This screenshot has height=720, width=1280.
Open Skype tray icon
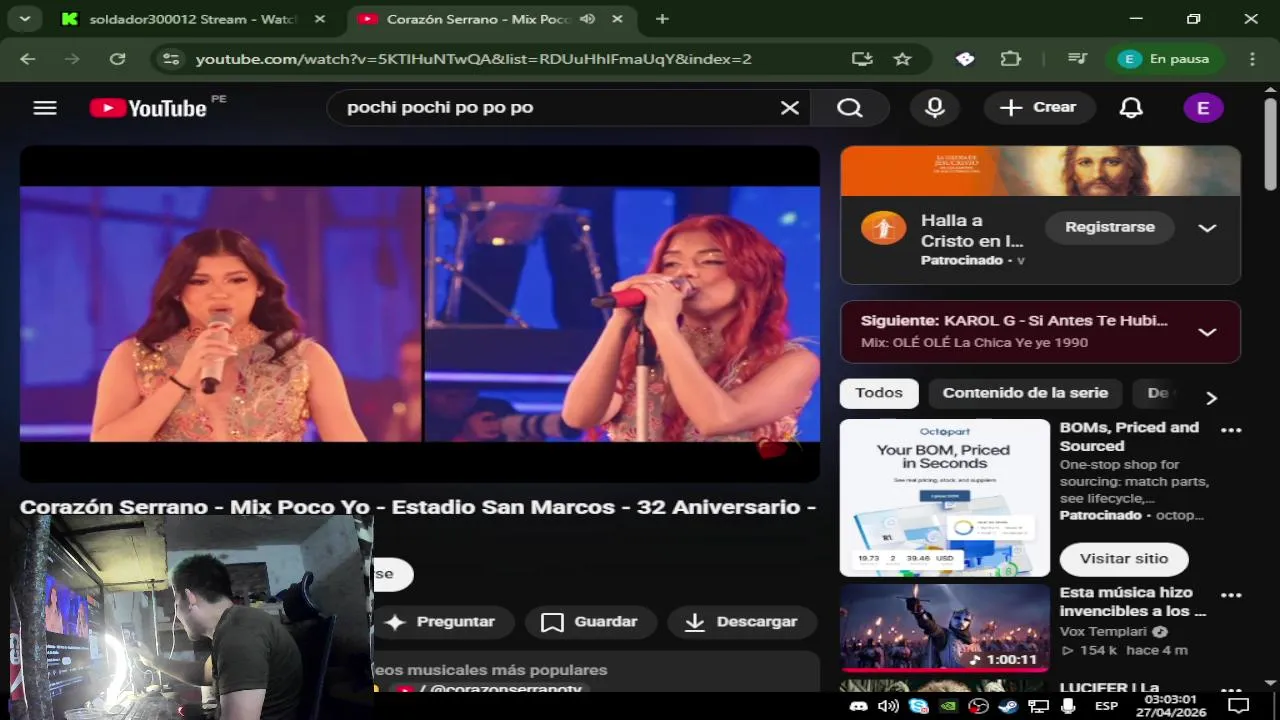pyautogui.click(x=918, y=706)
